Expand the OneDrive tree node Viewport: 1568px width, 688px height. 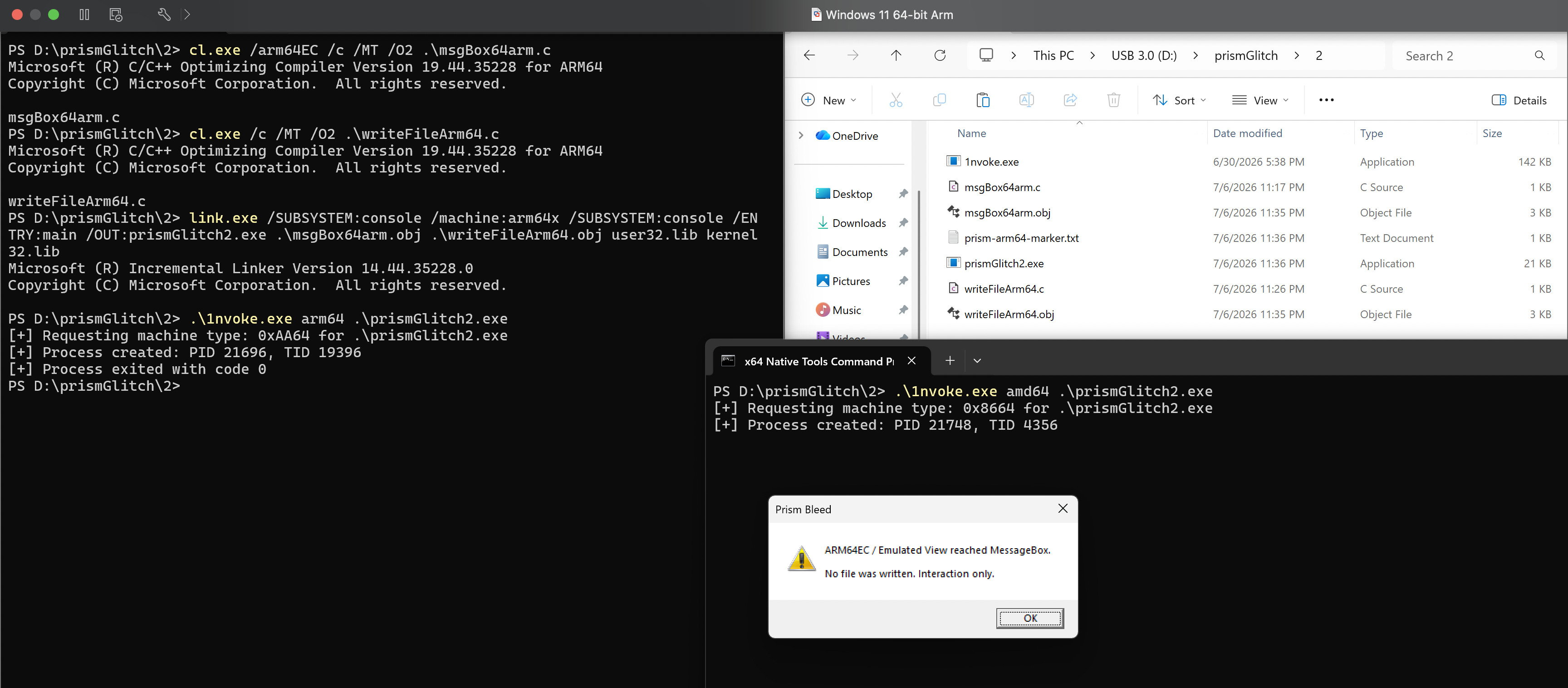tap(801, 136)
